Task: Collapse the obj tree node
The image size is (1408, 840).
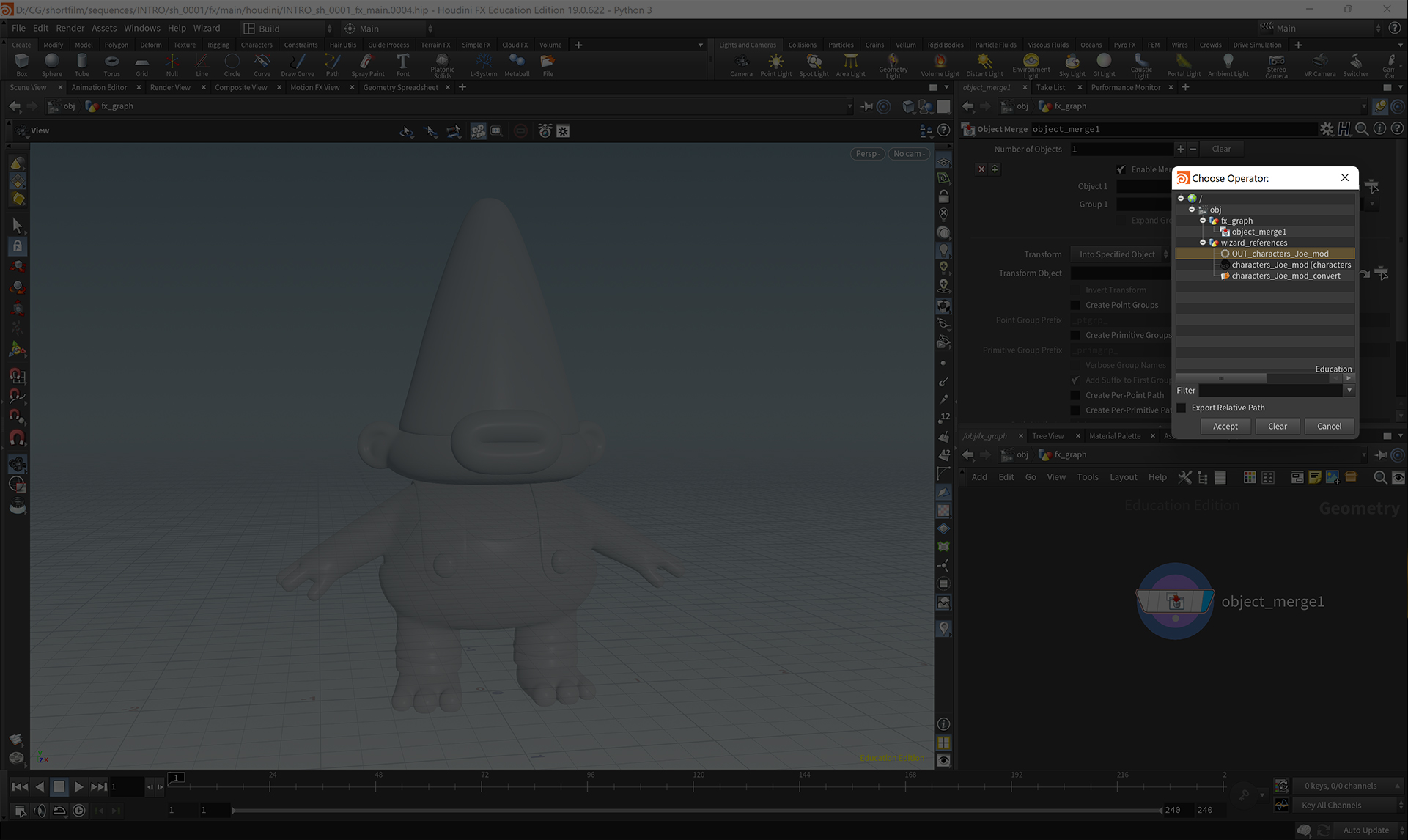Action: tap(1192, 209)
